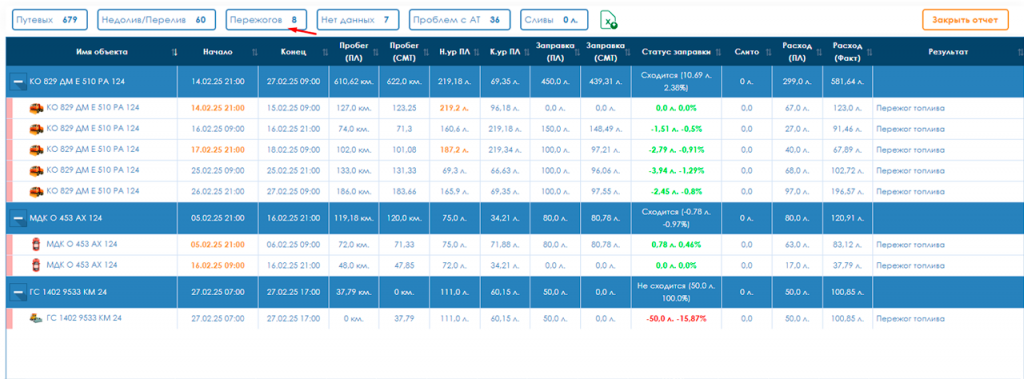Collapse the ГС 1402 9533 КМ 24 group
The height and width of the screenshot is (379, 1024).
(x=18, y=292)
